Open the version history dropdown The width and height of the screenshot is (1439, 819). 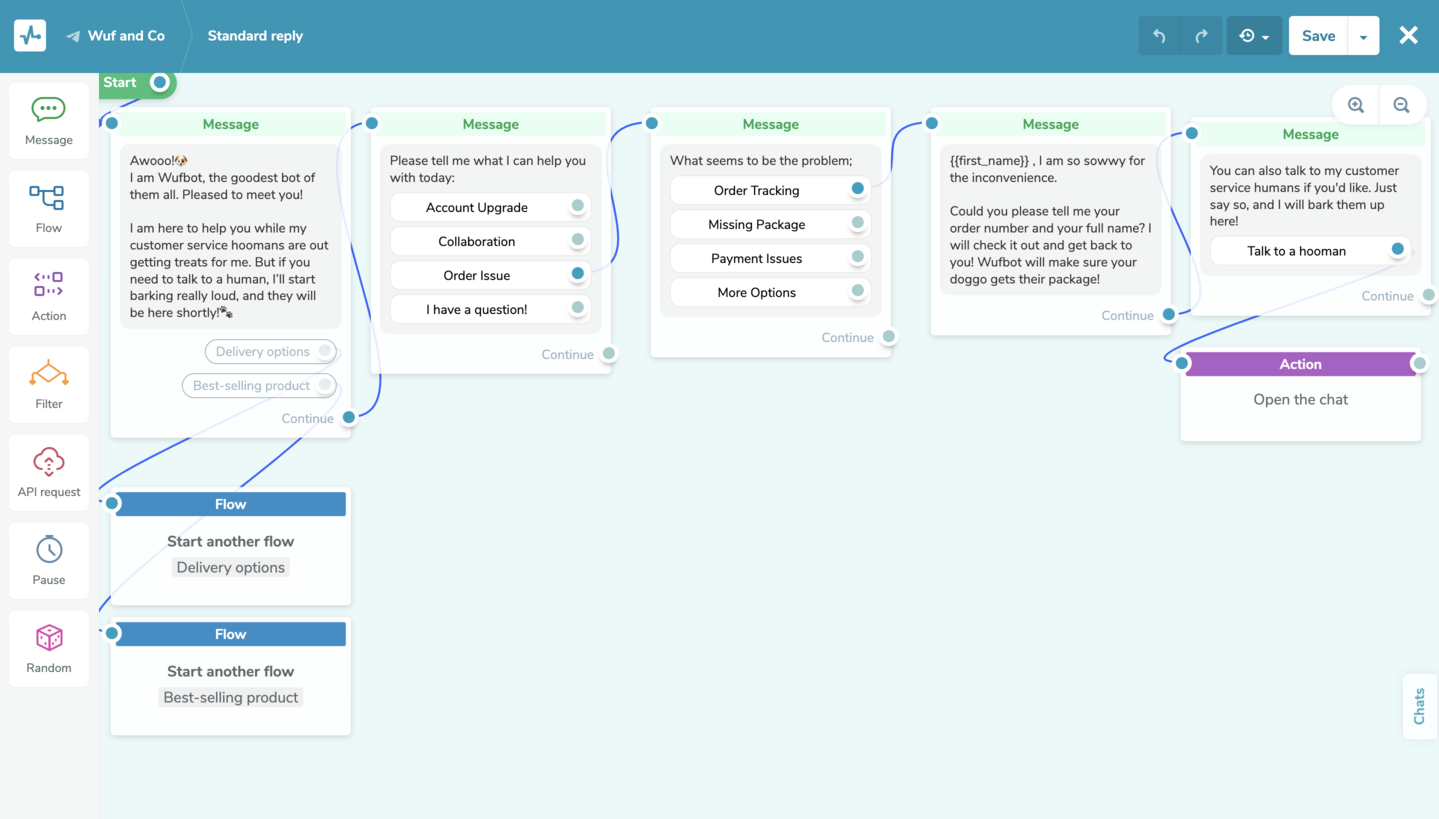[x=1254, y=36]
